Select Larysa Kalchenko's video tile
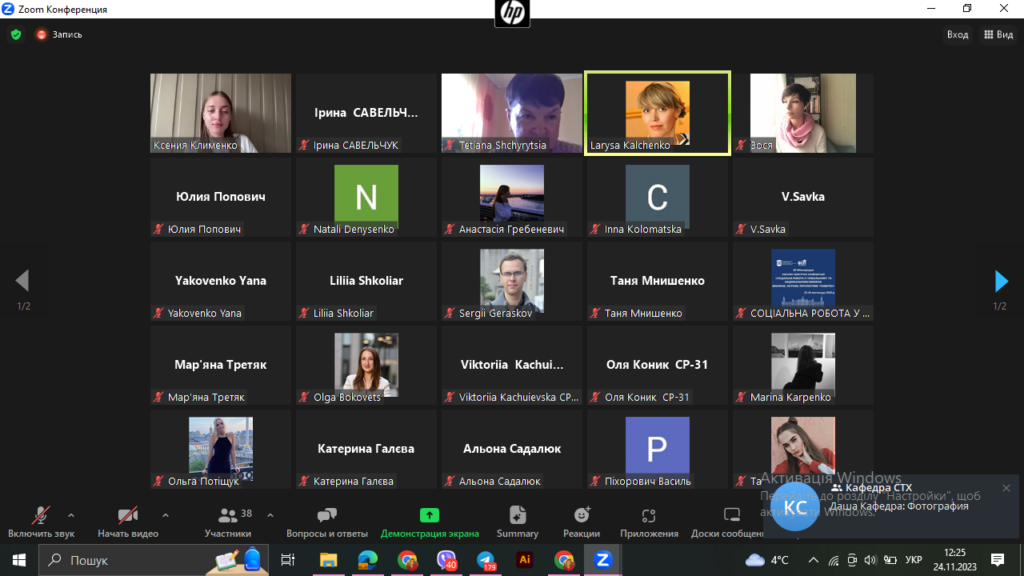1024x576 pixels. click(657, 112)
